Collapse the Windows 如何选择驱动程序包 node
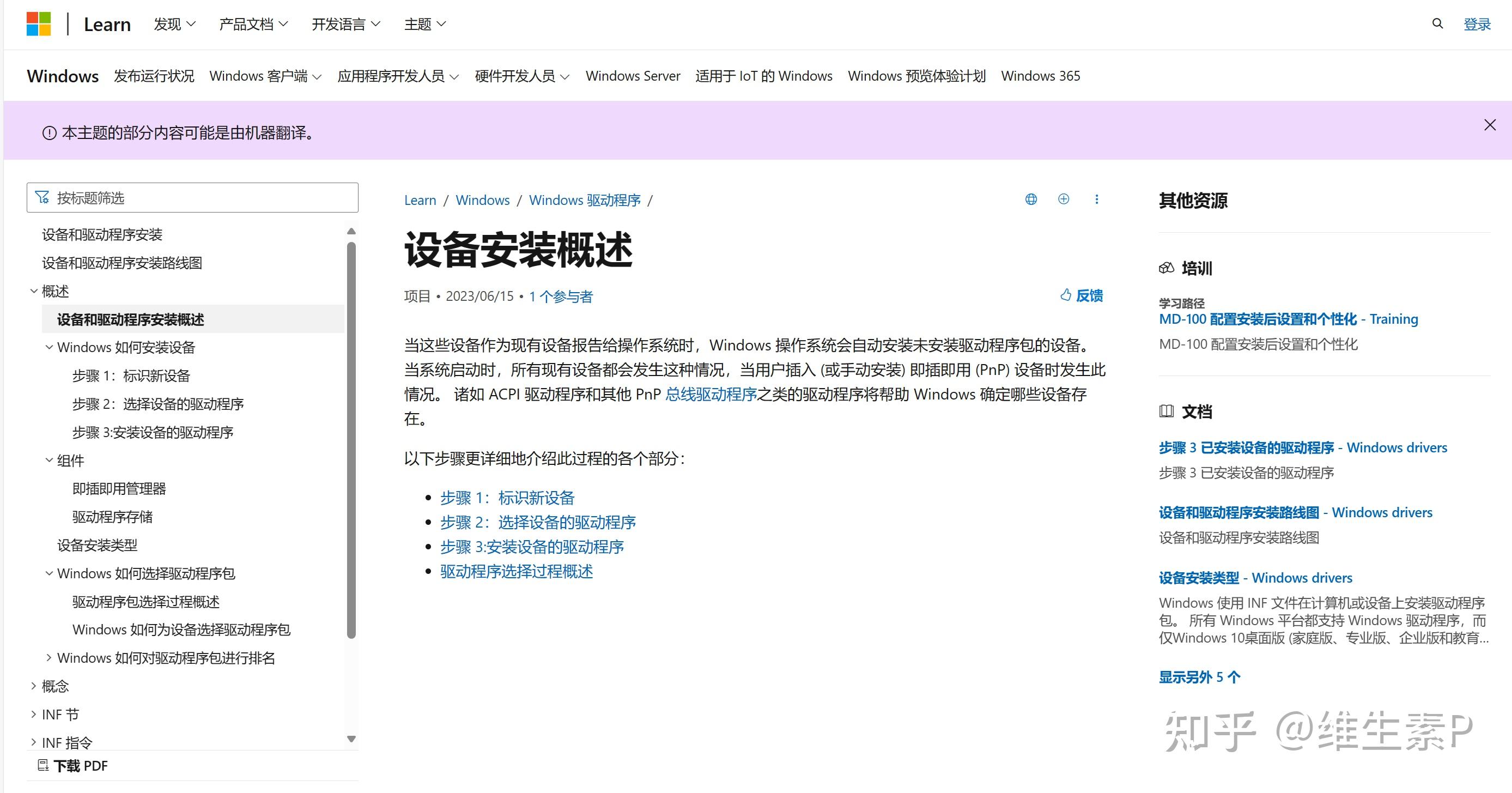The width and height of the screenshot is (1512, 793). coord(49,573)
